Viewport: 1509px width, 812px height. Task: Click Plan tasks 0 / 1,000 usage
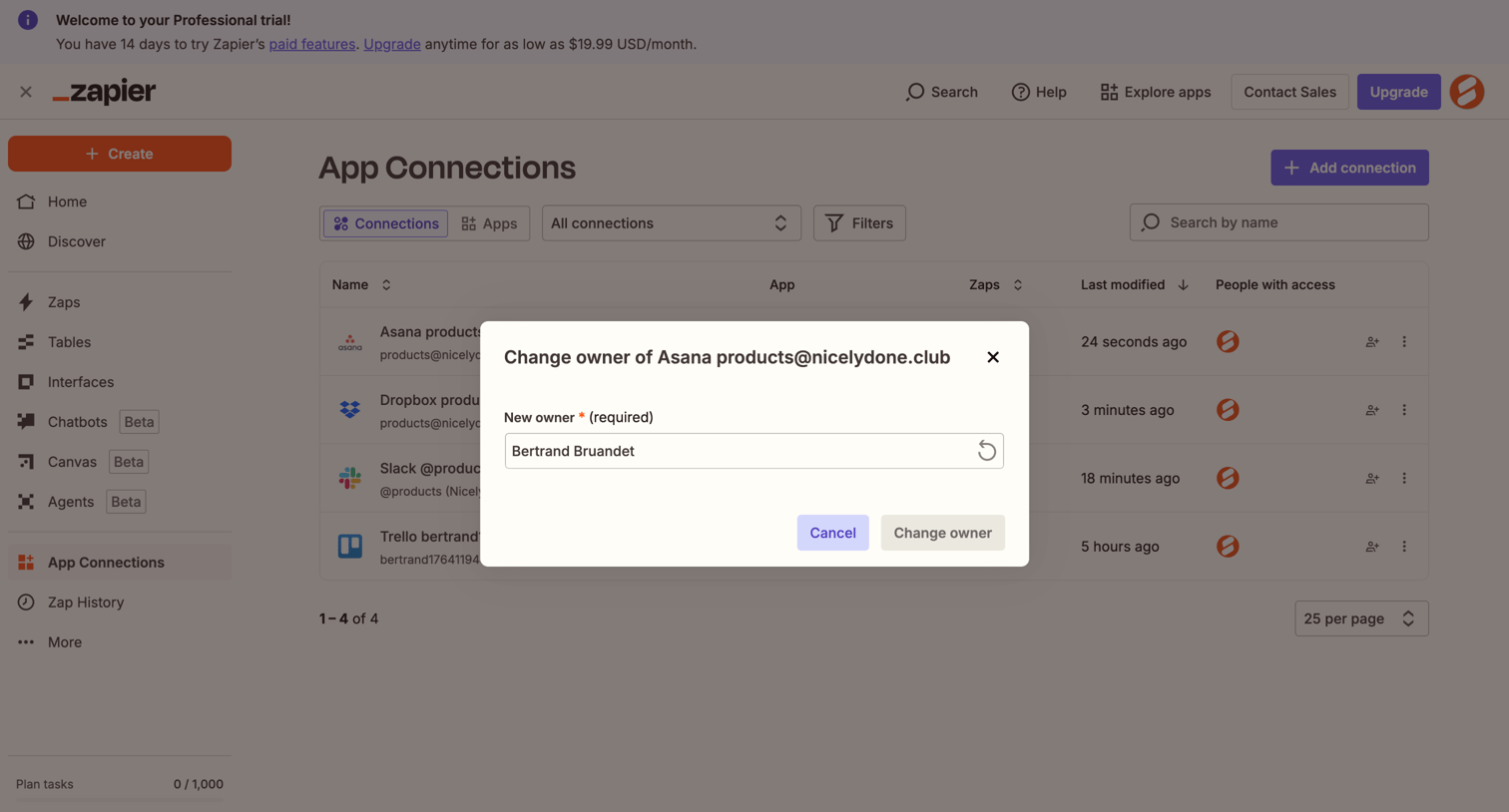(x=120, y=784)
